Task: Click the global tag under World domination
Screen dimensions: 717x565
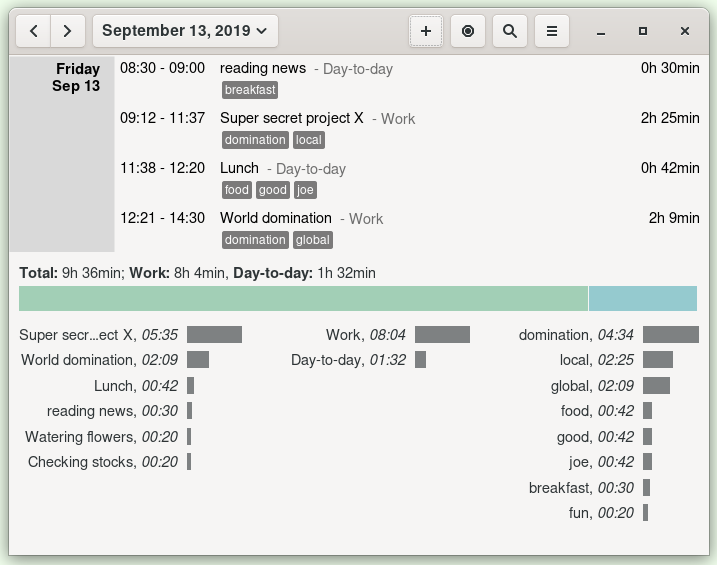Action: (312, 240)
